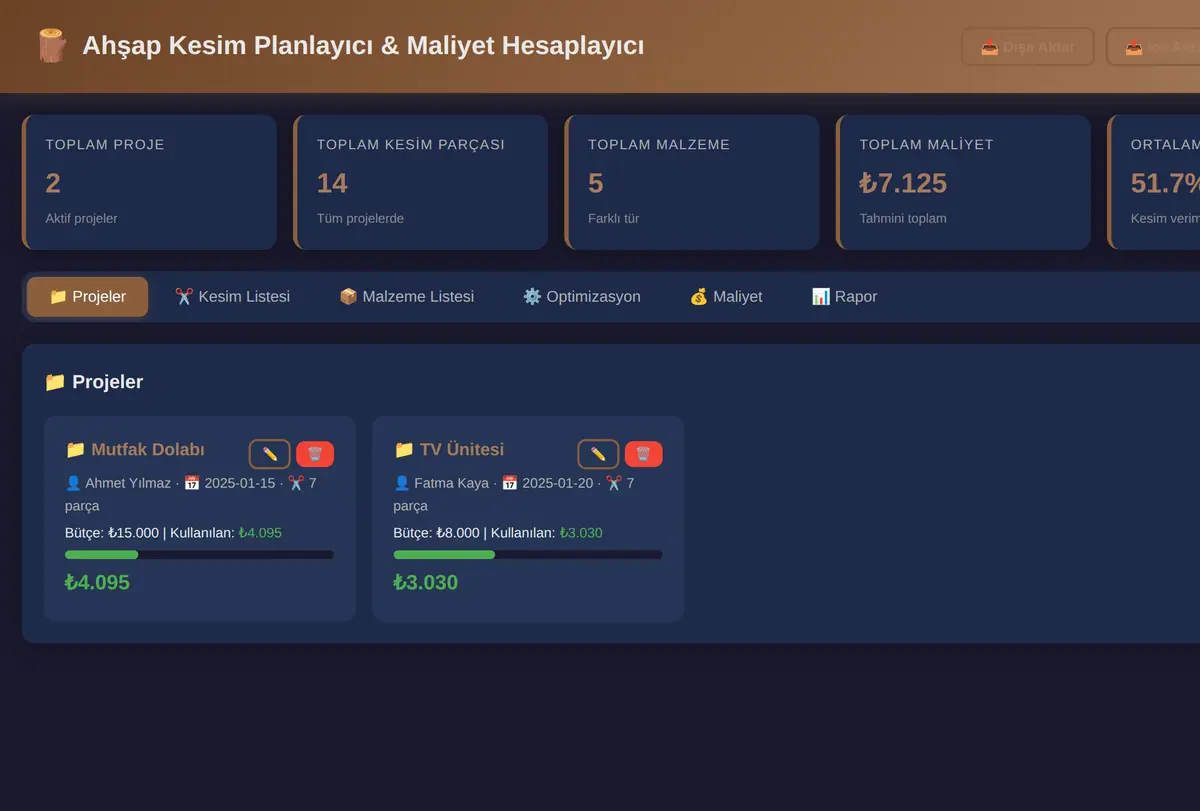Click trash delete icon on TV Ünitesi
Image resolution: width=1200 pixels, height=811 pixels.
pos(643,454)
